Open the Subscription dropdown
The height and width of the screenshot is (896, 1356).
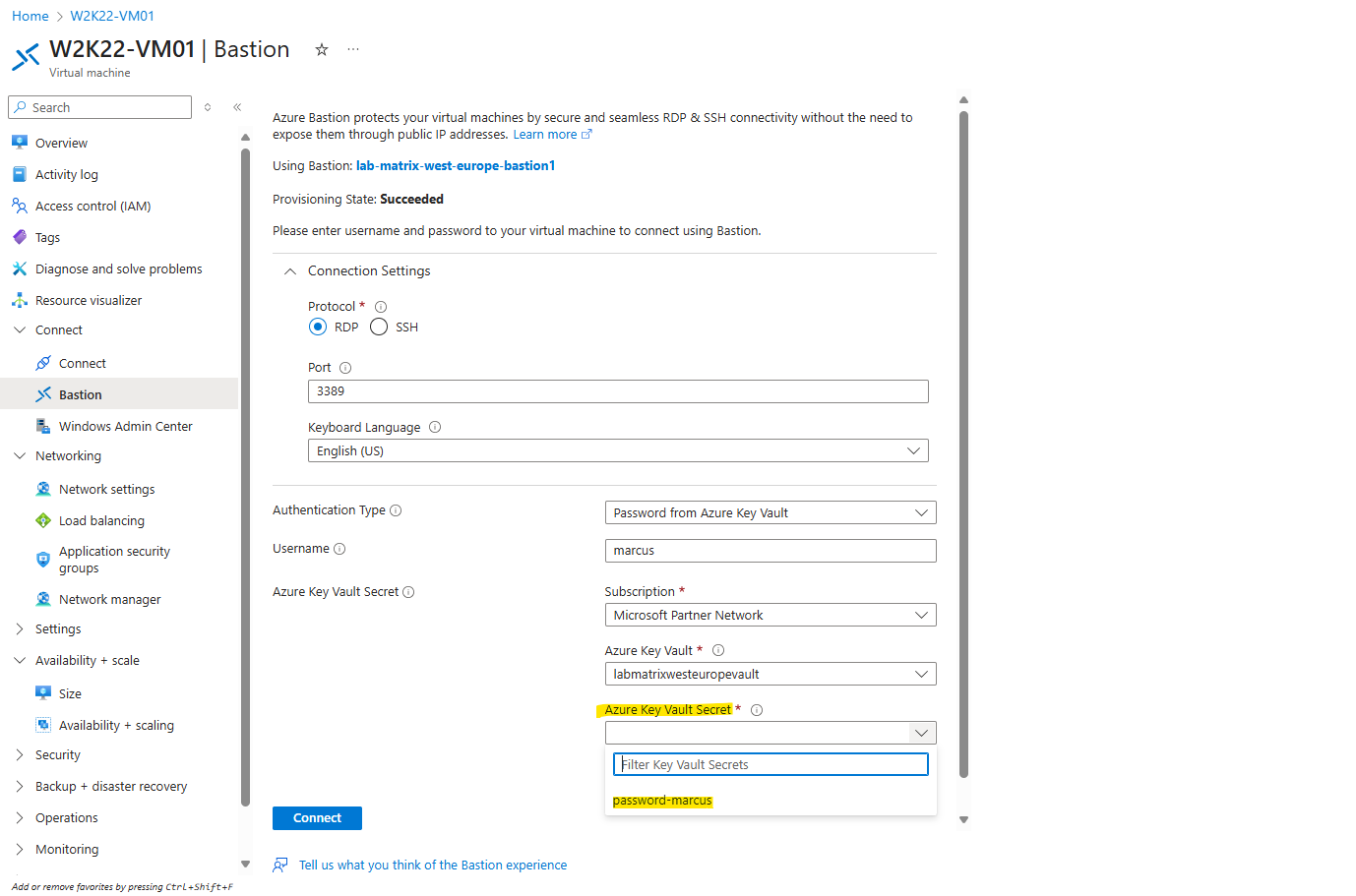click(770, 615)
